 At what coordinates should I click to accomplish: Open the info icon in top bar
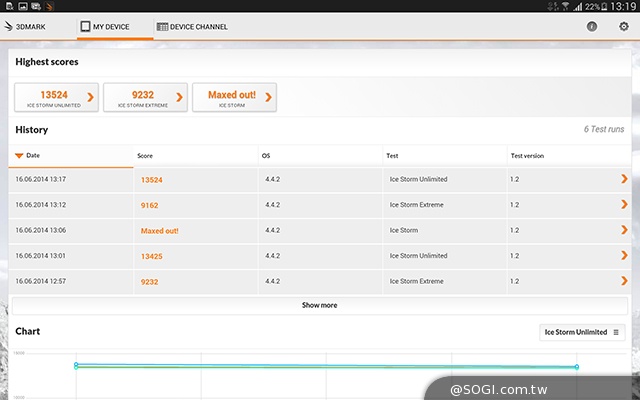click(x=592, y=26)
